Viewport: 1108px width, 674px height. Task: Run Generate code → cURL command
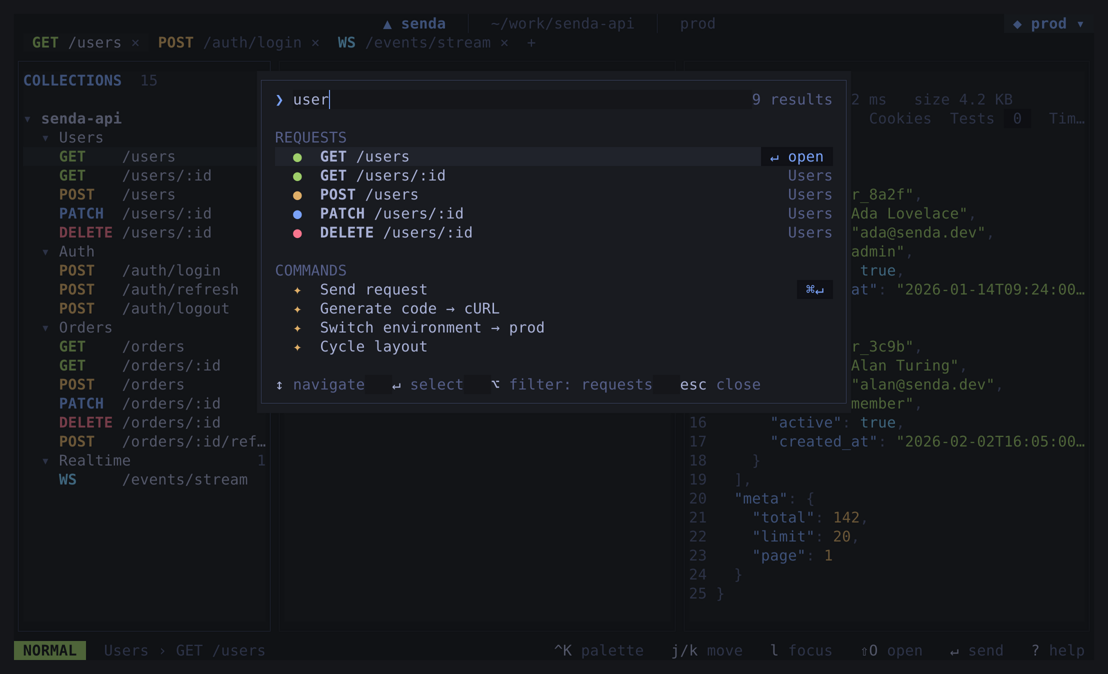[553, 309]
